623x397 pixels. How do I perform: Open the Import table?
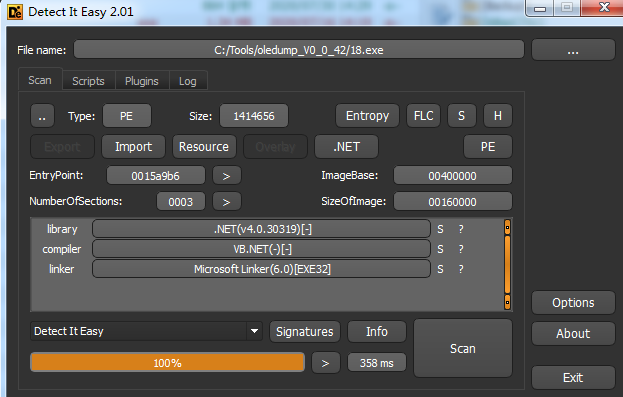pos(134,147)
